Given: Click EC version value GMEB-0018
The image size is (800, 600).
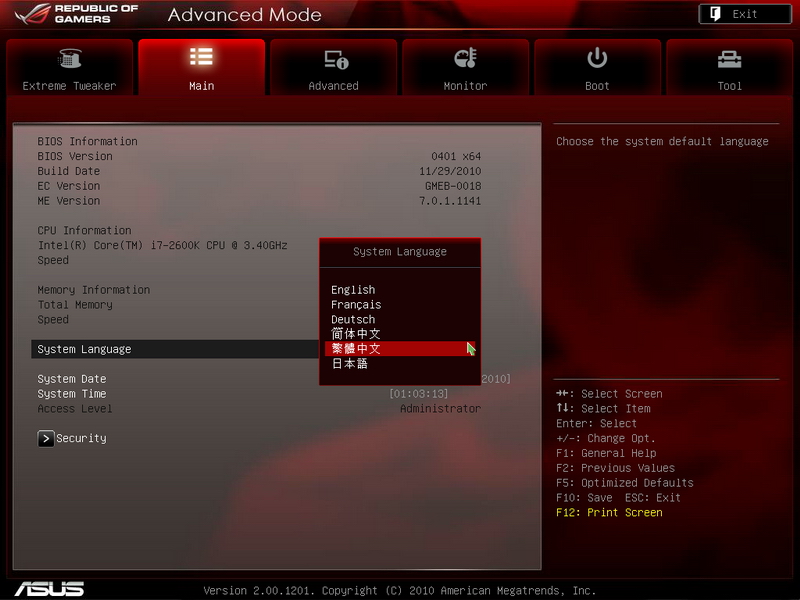Looking at the screenshot, I should click(453, 186).
